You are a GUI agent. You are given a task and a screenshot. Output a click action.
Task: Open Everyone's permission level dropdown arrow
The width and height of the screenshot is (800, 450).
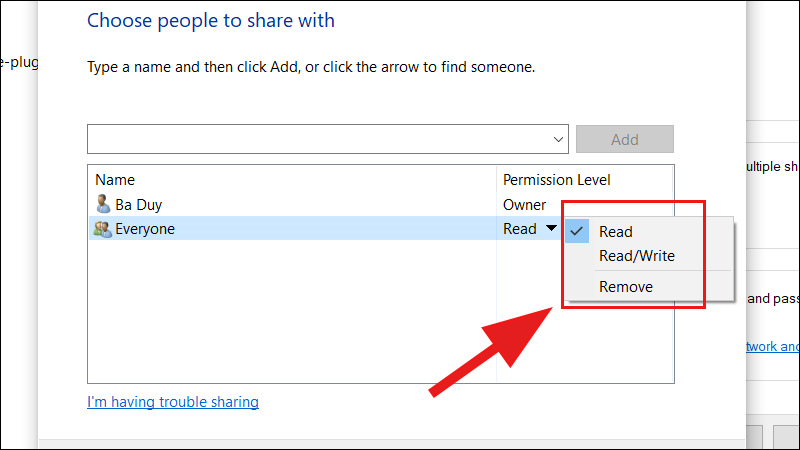point(551,229)
